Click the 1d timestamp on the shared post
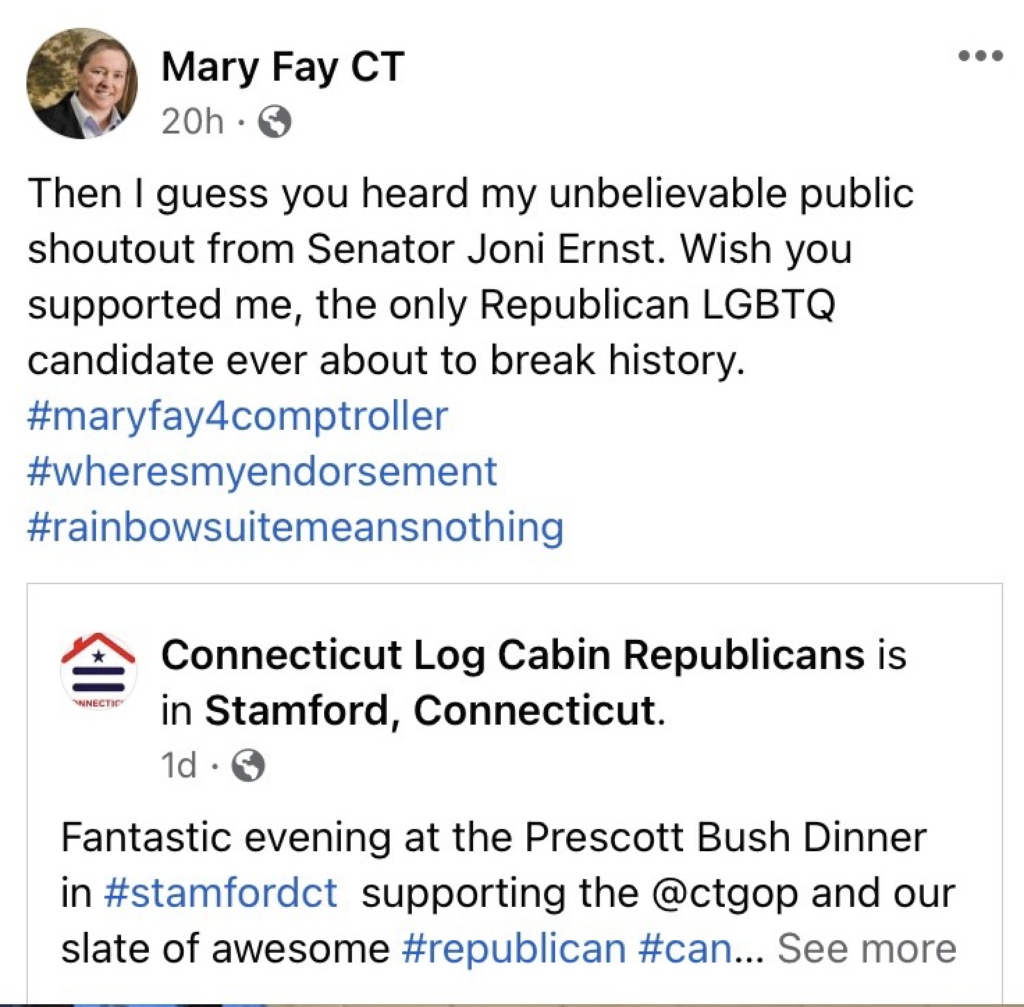Viewport: 1024px width, 1007px height. tap(179, 765)
